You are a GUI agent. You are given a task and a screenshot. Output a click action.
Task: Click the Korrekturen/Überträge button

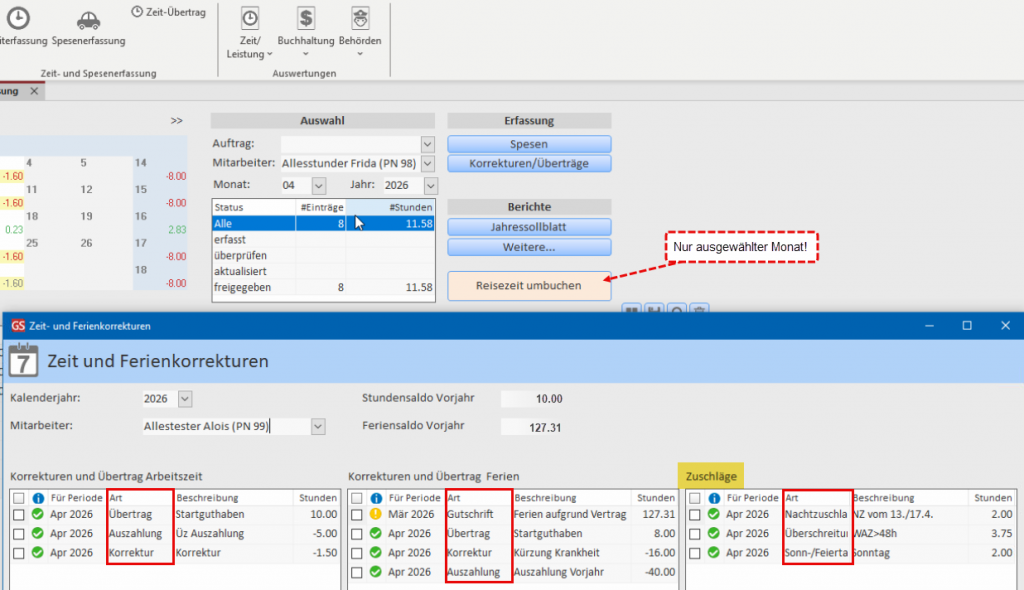pos(528,163)
